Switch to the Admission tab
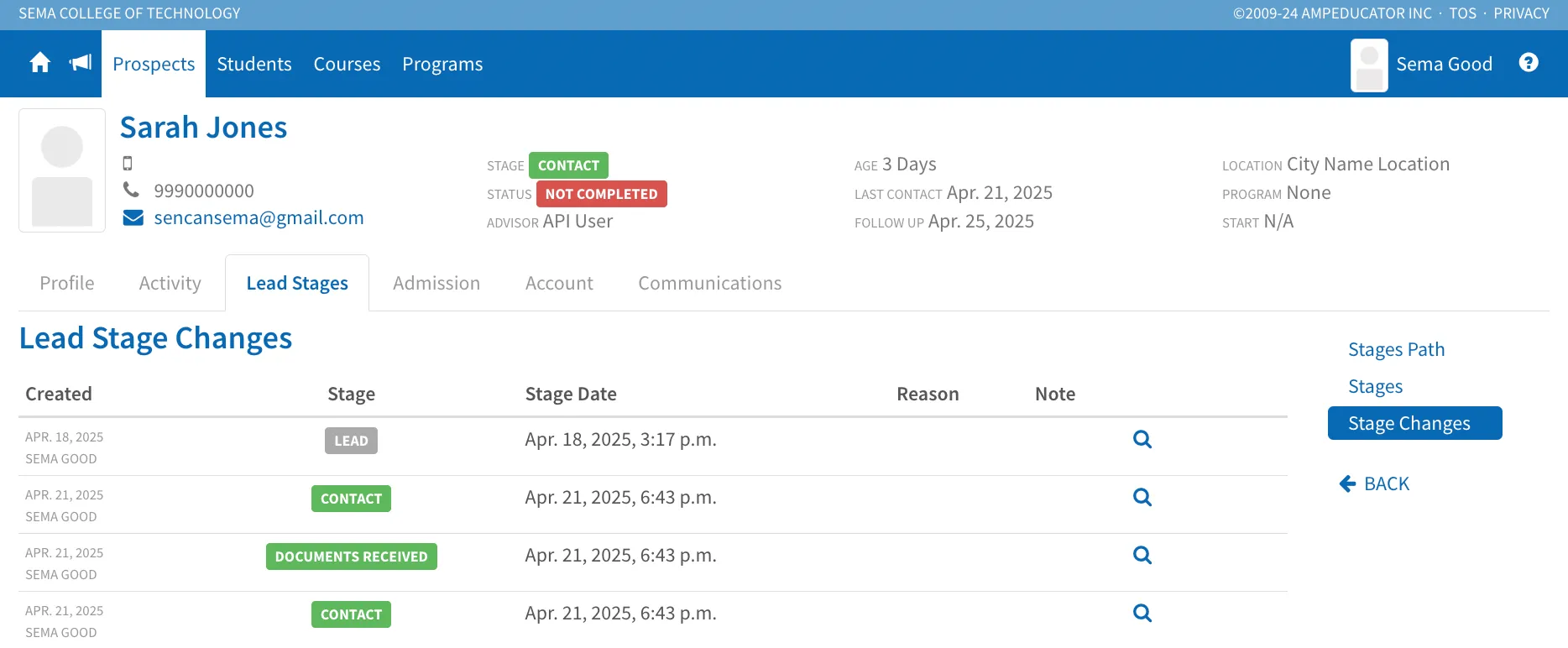This screenshot has width=1568, height=648. (436, 283)
